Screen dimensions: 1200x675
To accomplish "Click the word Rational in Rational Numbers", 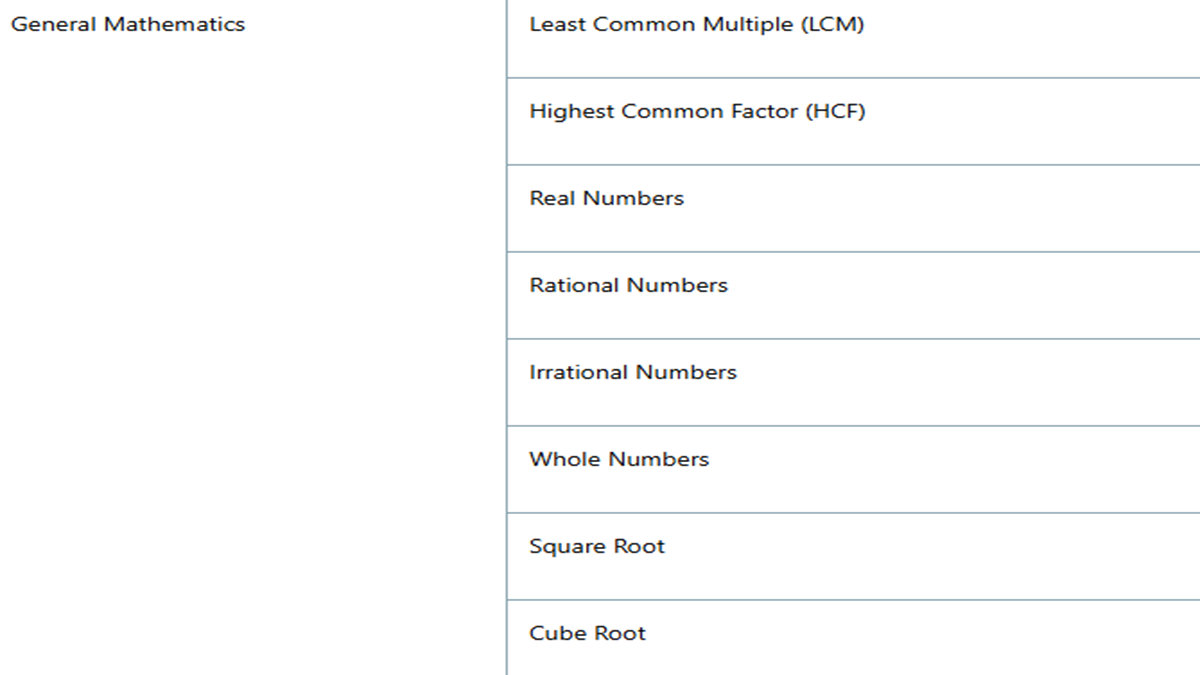I will (574, 285).
